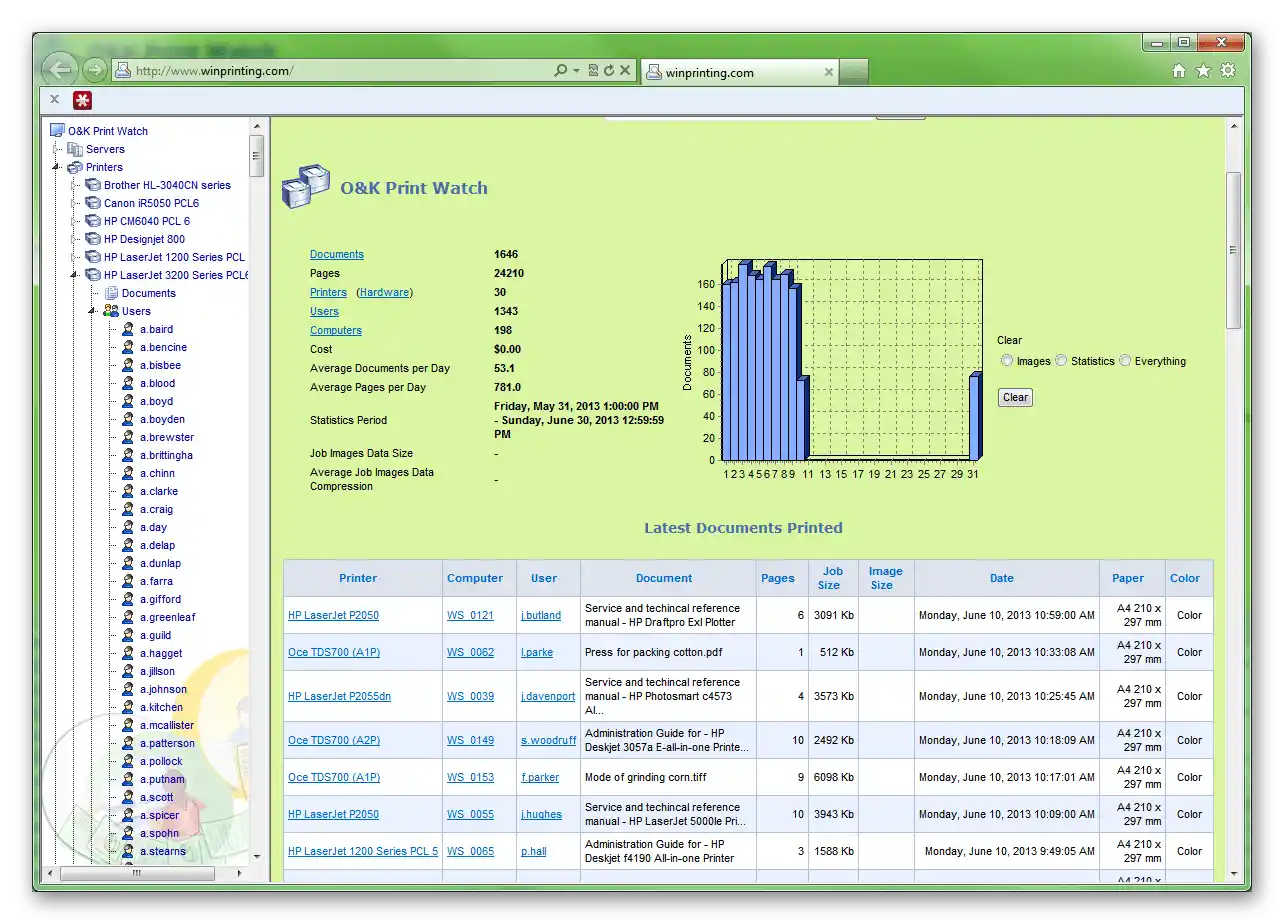Refresh the page with reload icon

pyautogui.click(x=609, y=71)
